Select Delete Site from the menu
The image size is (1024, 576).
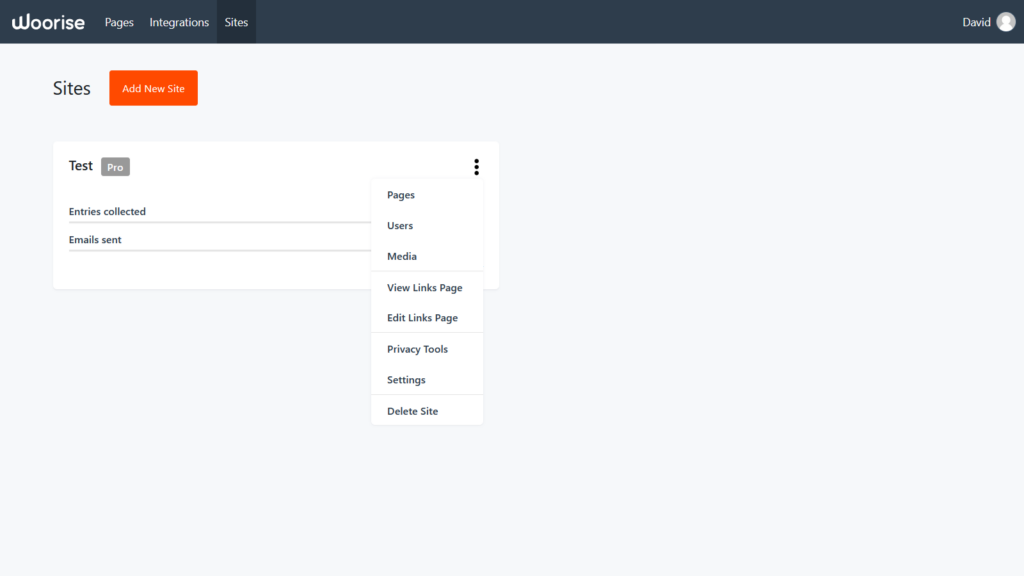point(412,410)
